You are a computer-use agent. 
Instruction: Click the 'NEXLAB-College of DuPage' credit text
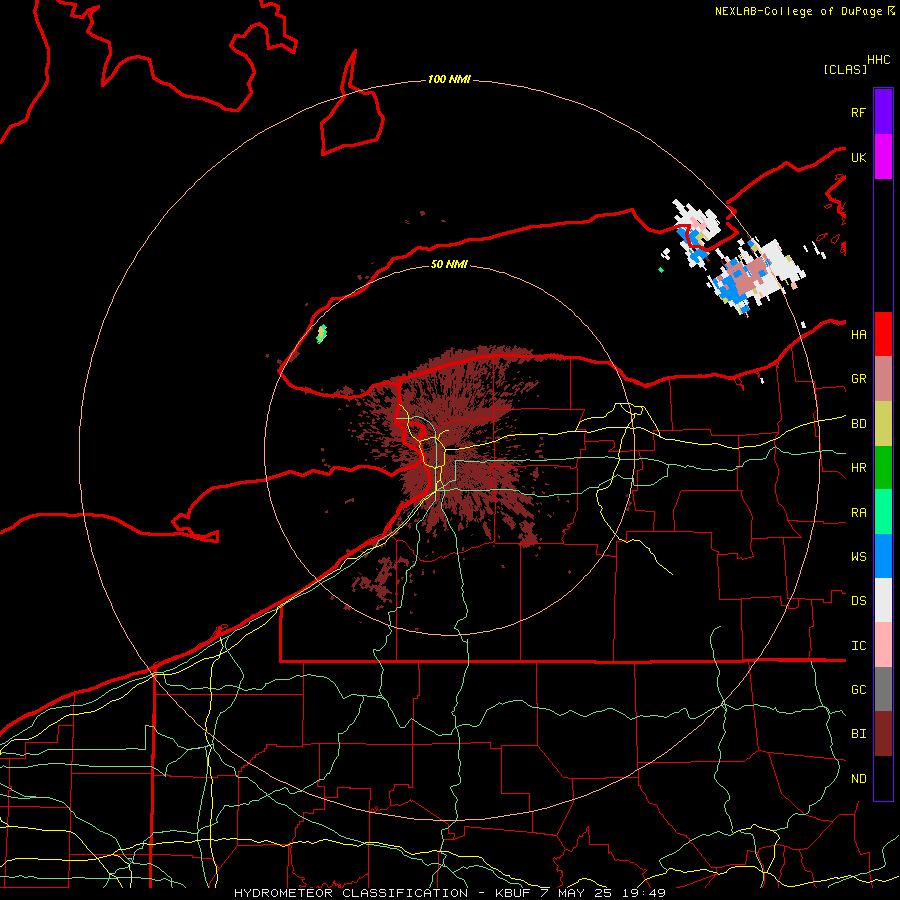point(798,11)
